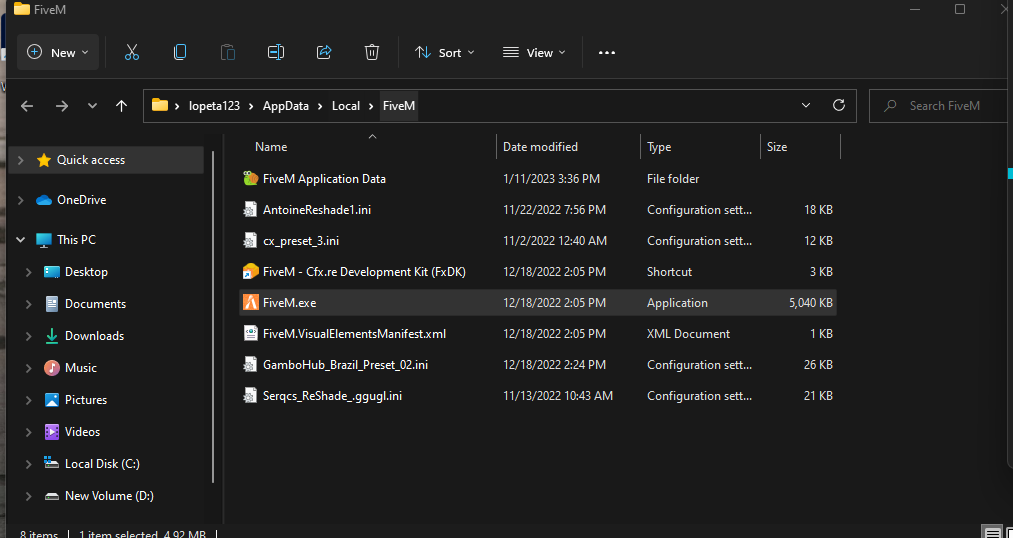Click the Quick access star icon
Image resolution: width=1013 pixels, height=538 pixels.
pyautogui.click(x=44, y=160)
